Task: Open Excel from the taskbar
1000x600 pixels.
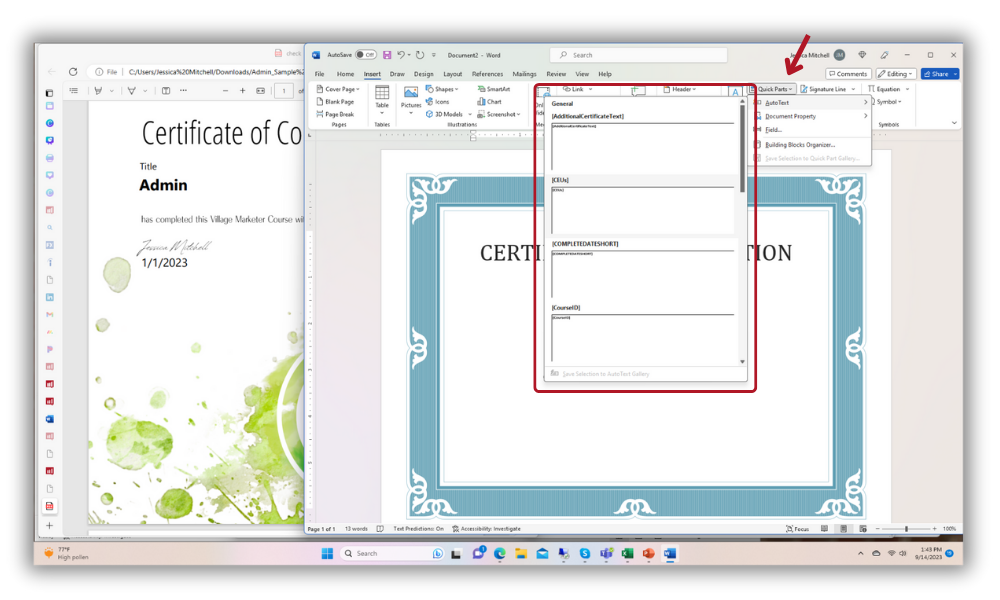Action: coord(627,553)
